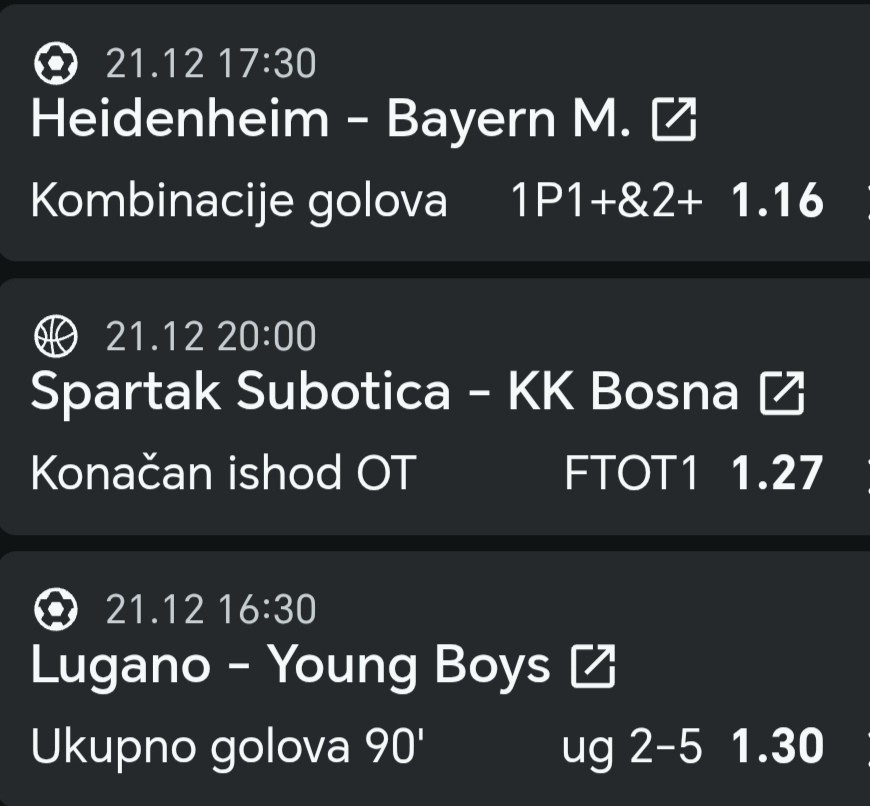Open external link for Lugano - Young Boys
The image size is (870, 806).
tap(593, 665)
